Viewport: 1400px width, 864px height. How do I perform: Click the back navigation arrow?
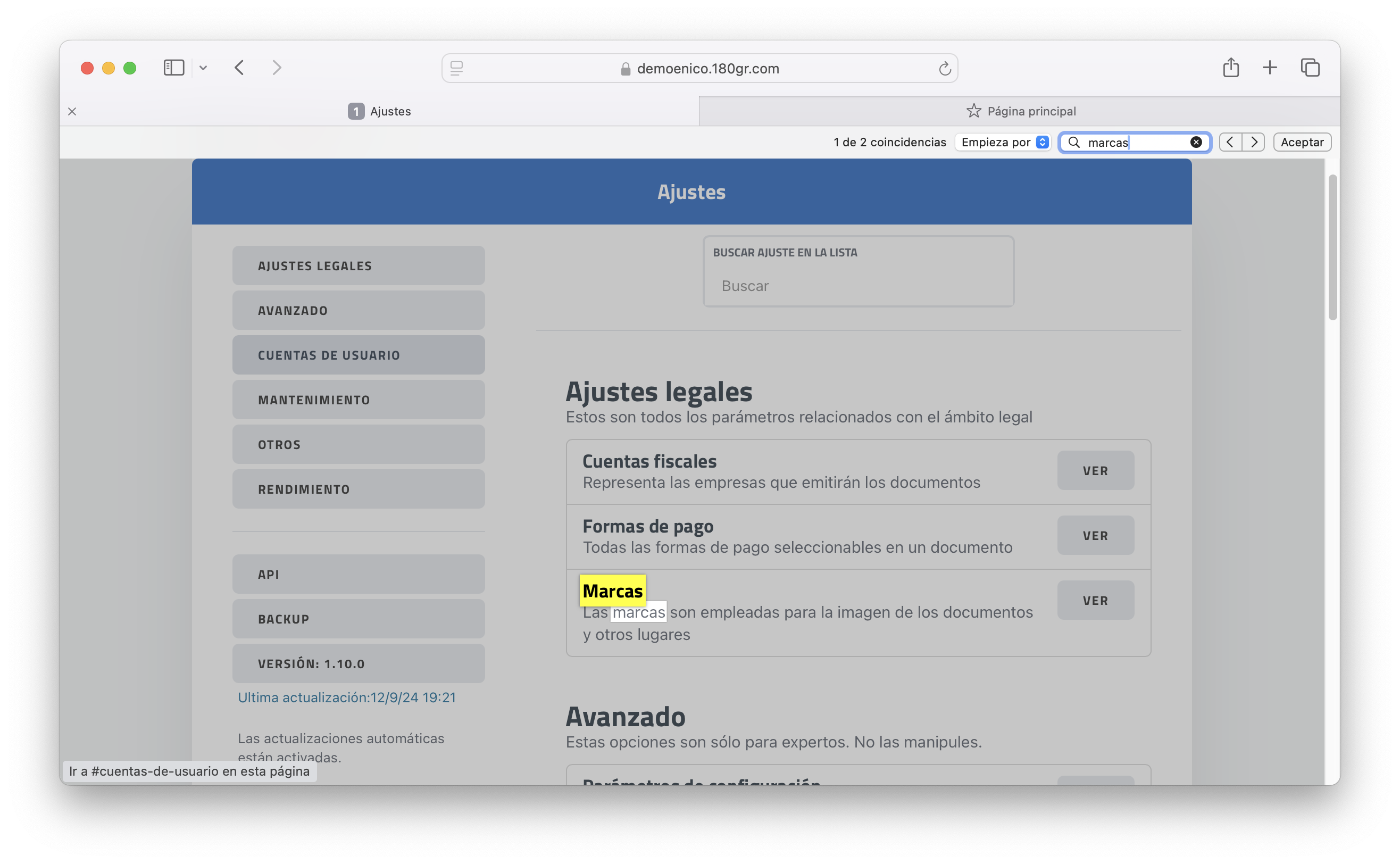tap(239, 68)
